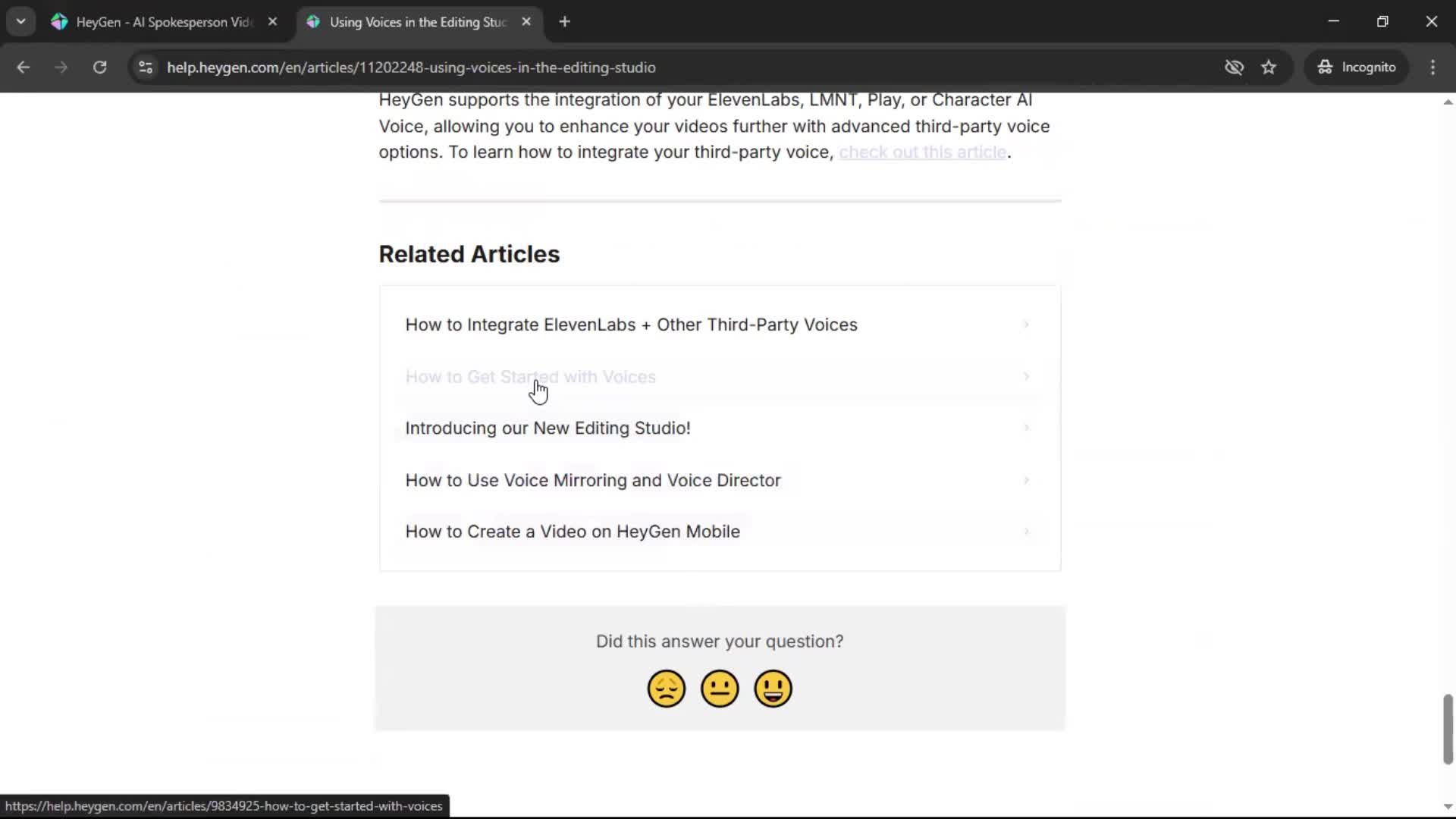
Task: Click the neutral face emoji rating
Action: point(720,689)
